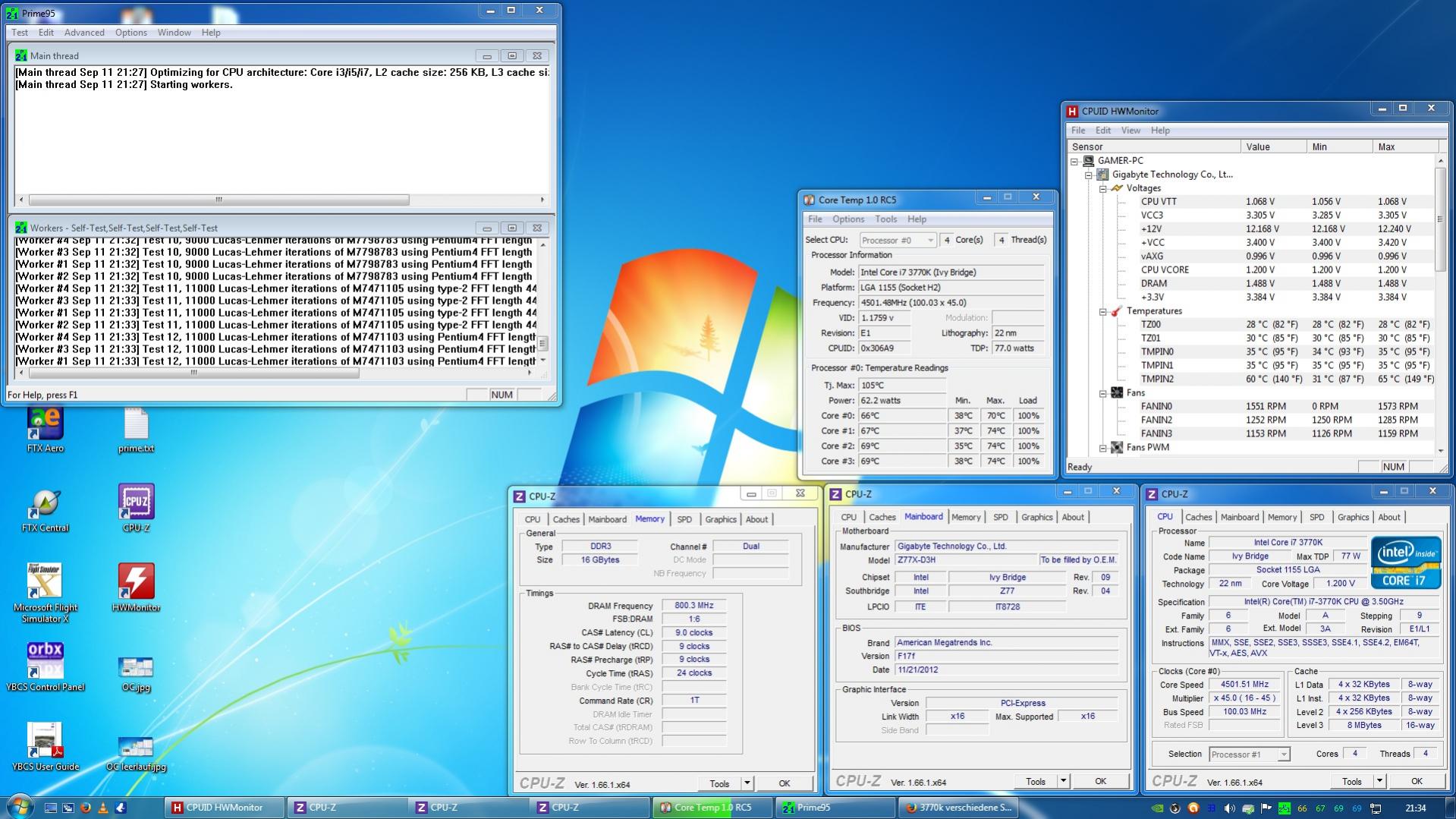Image resolution: width=1456 pixels, height=819 pixels.
Task: Click the Windows Start orb
Action: click(x=20, y=808)
